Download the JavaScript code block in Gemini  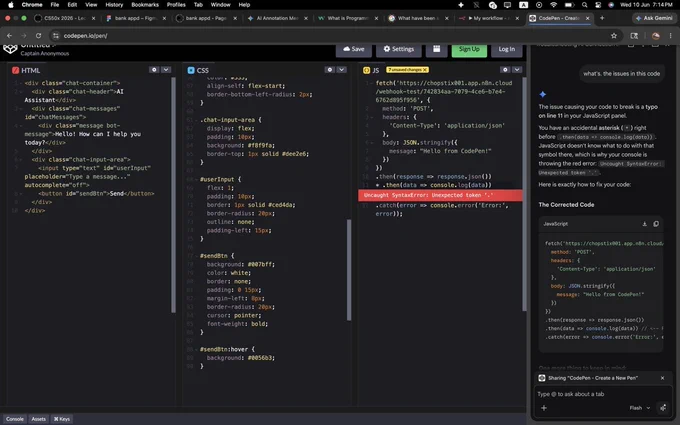[644, 224]
